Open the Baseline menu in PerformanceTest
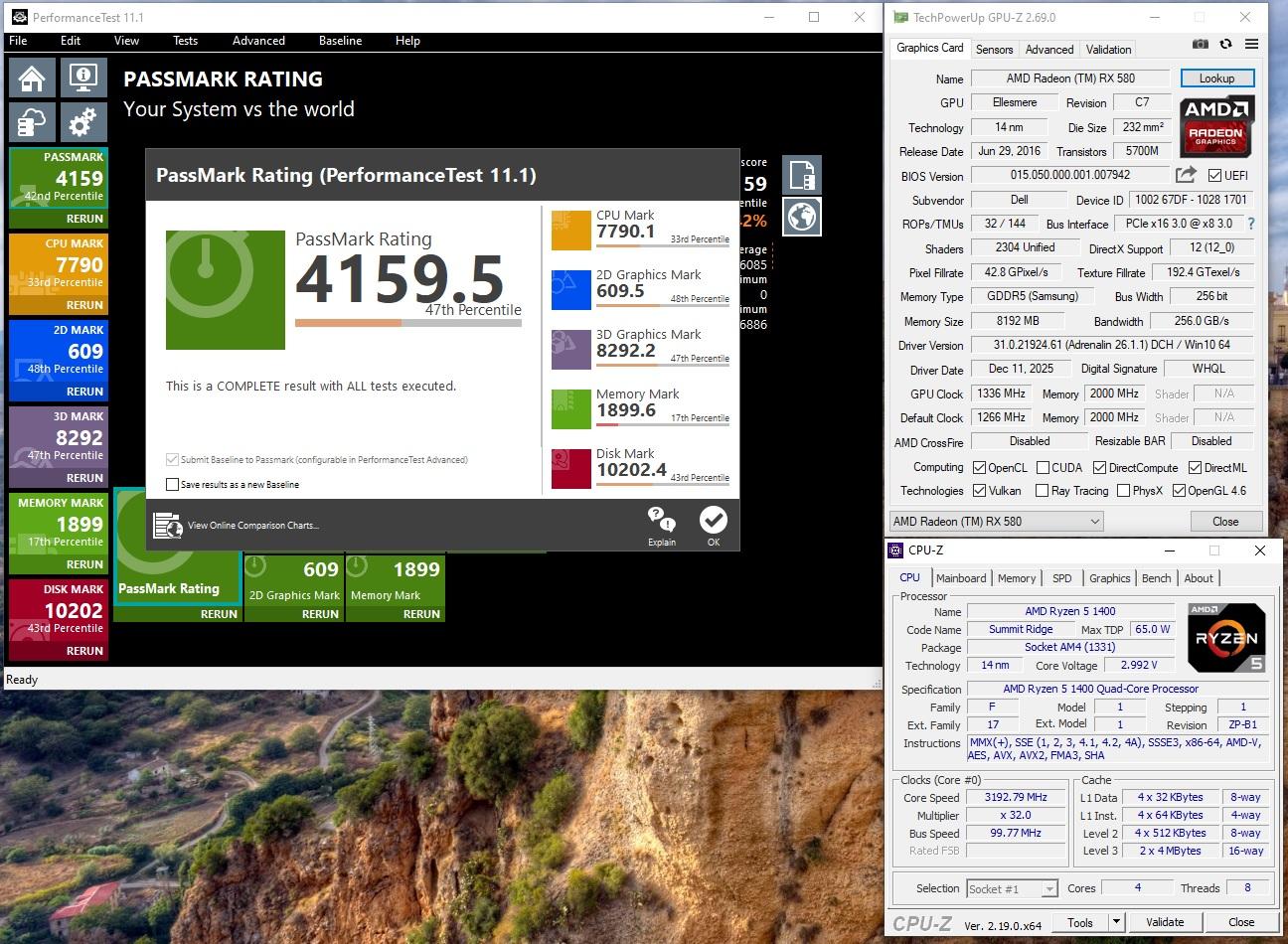 tap(340, 41)
